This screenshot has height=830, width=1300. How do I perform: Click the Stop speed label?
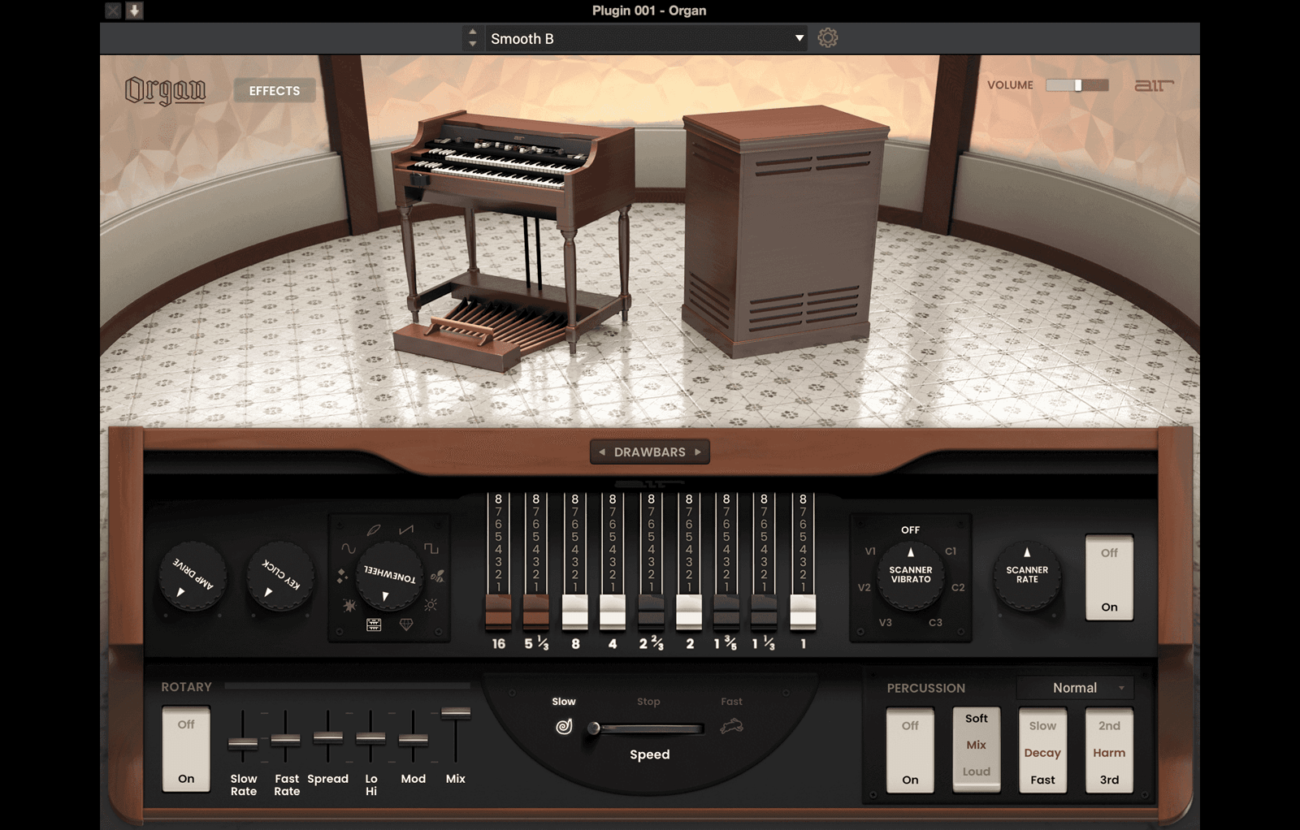(648, 702)
